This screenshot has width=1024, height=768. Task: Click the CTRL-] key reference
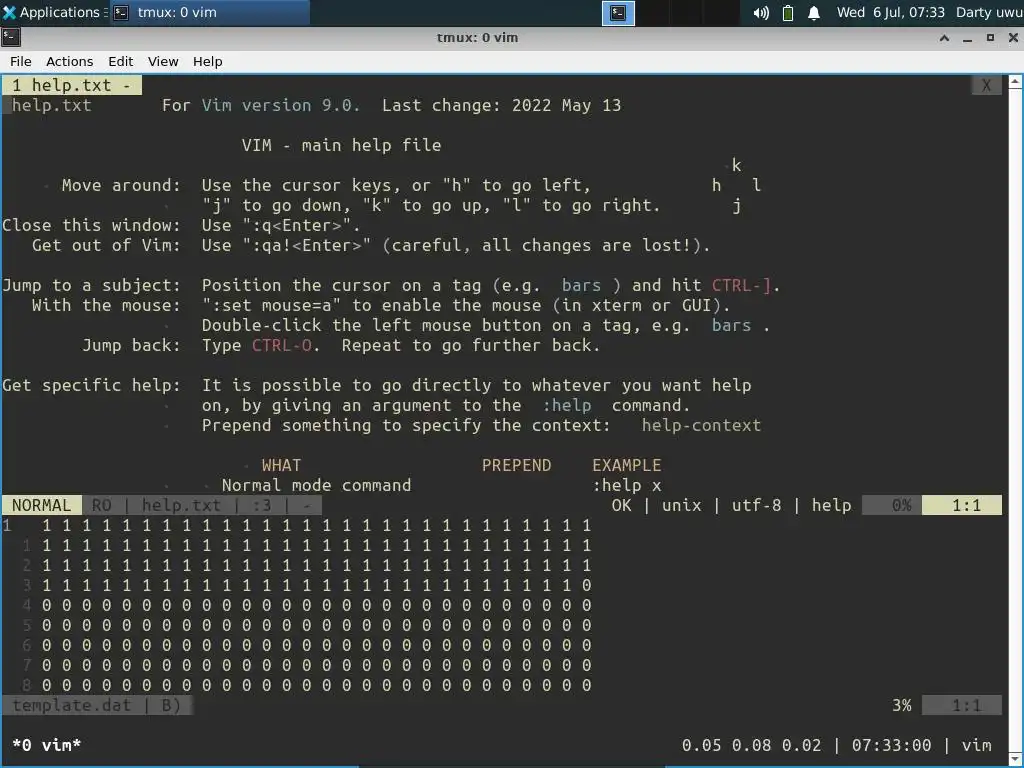(x=741, y=285)
